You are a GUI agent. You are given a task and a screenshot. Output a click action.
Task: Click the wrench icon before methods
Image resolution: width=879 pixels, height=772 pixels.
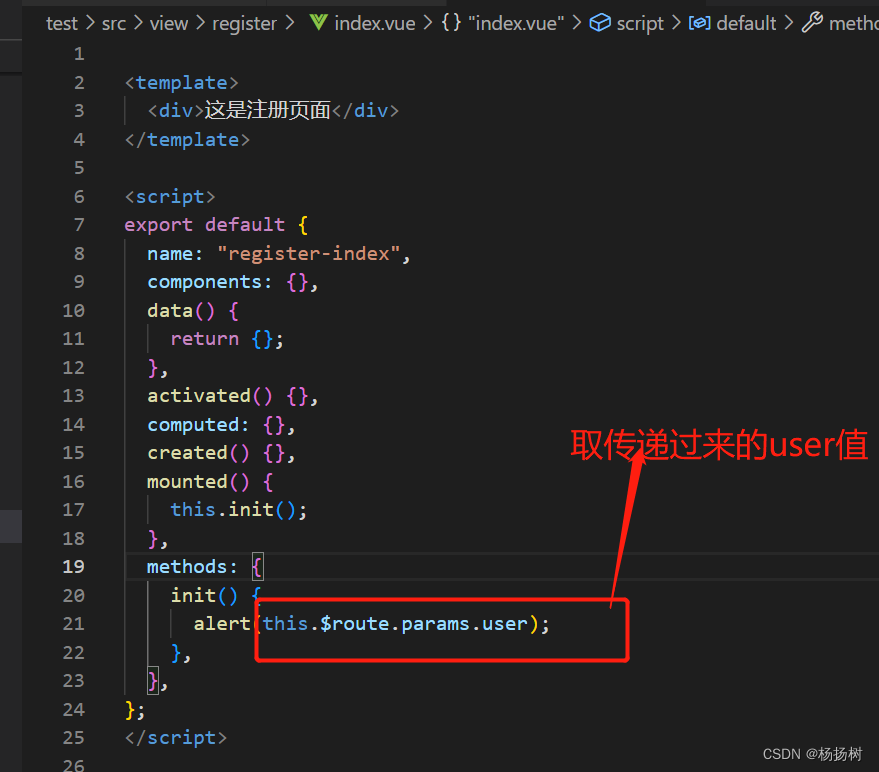pyautogui.click(x=812, y=22)
